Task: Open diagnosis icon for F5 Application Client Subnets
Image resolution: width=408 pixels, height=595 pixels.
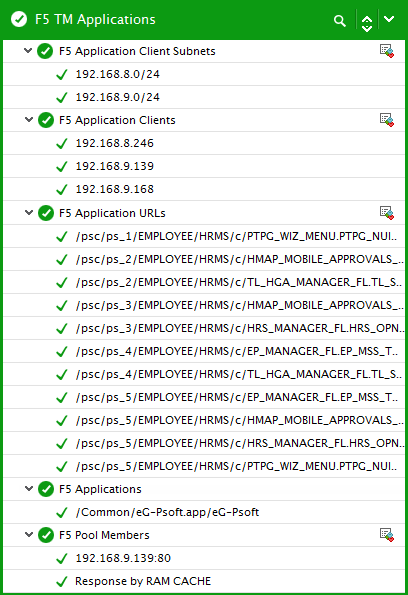Action: [x=387, y=51]
